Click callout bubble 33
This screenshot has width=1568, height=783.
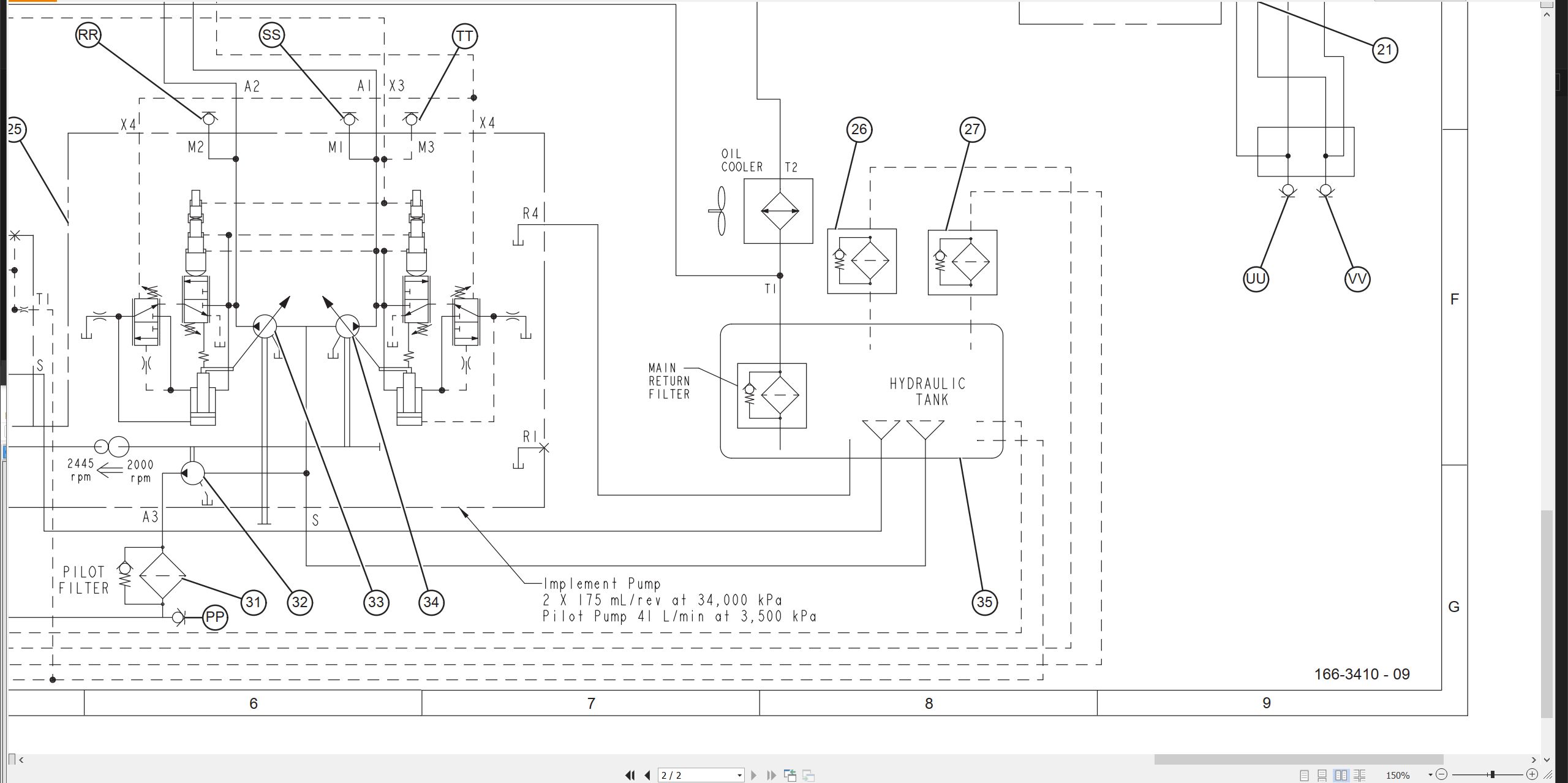pyautogui.click(x=376, y=602)
